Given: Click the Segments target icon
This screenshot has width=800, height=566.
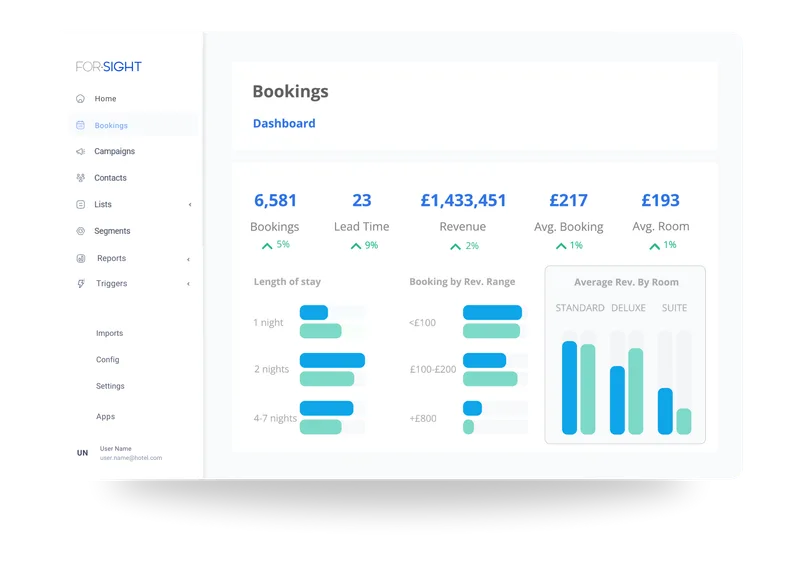Looking at the screenshot, I should point(80,231).
